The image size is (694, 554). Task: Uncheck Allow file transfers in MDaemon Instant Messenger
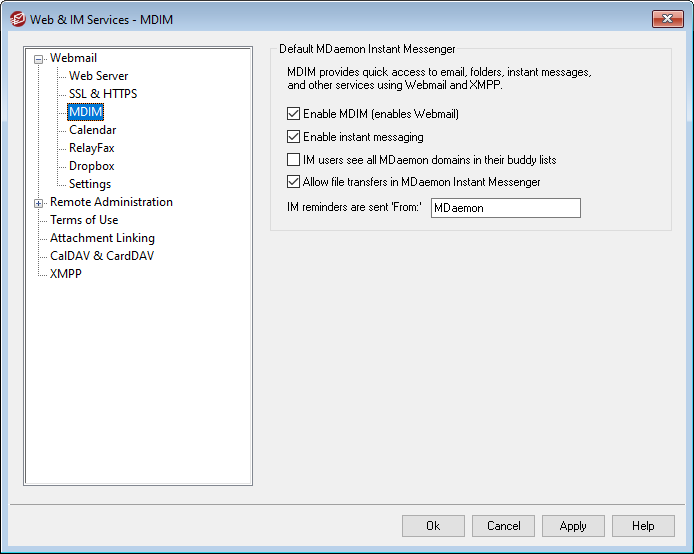click(294, 182)
